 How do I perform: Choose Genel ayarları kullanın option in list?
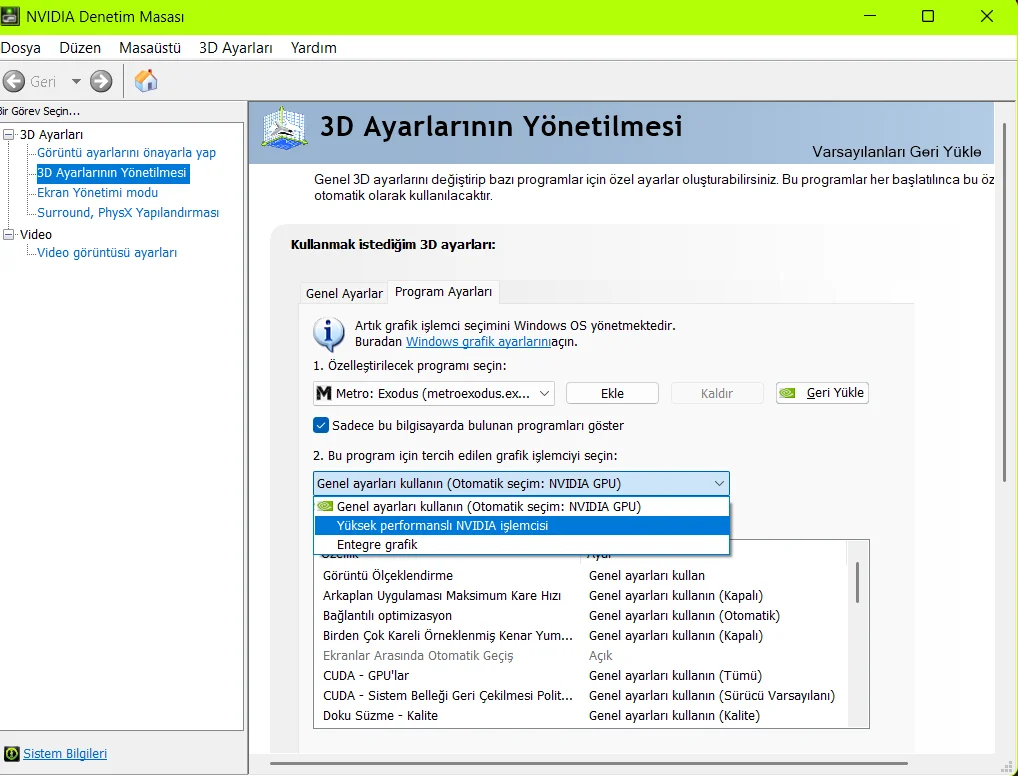pos(521,507)
